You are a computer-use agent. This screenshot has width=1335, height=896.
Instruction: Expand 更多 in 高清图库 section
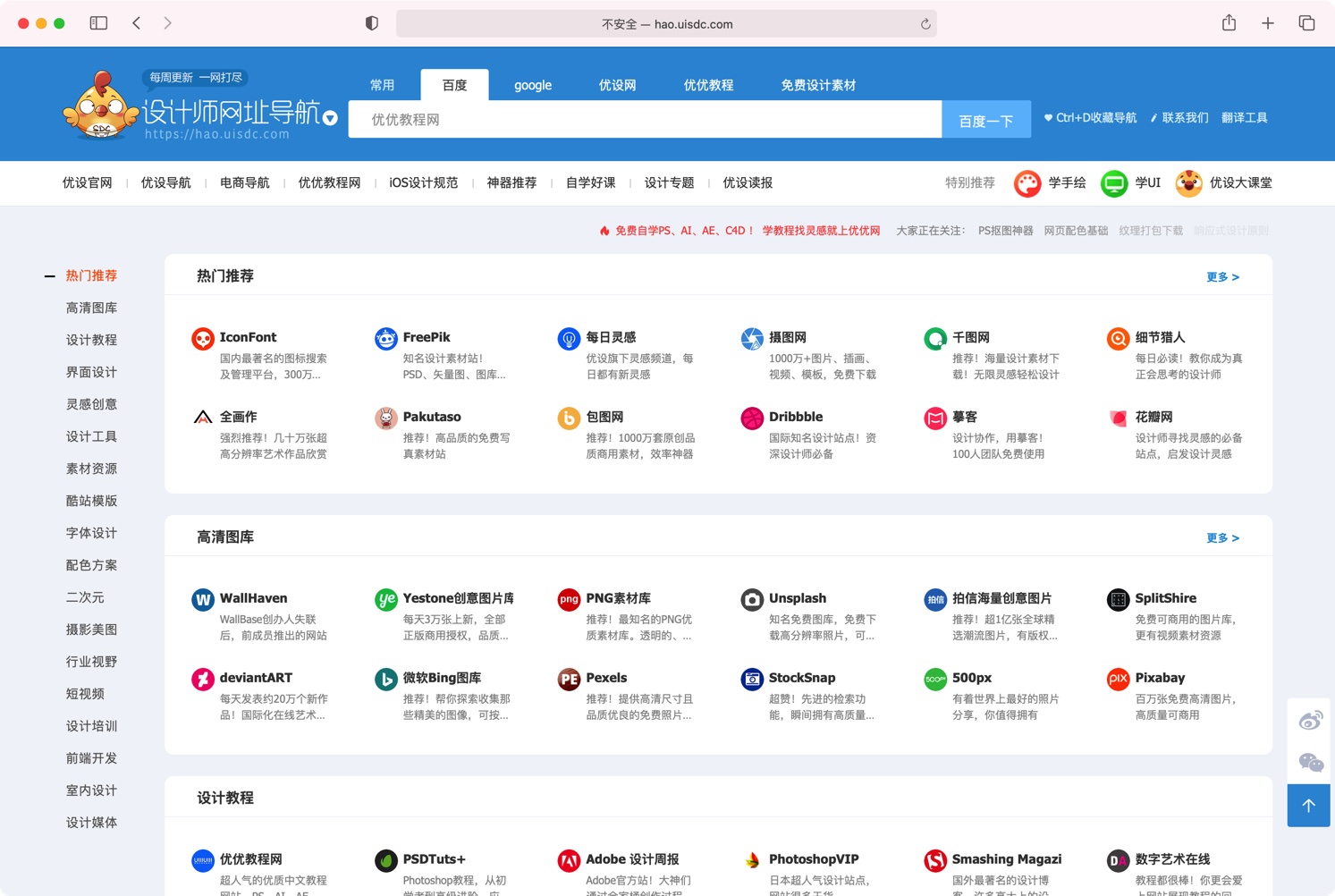pyautogui.click(x=1221, y=538)
